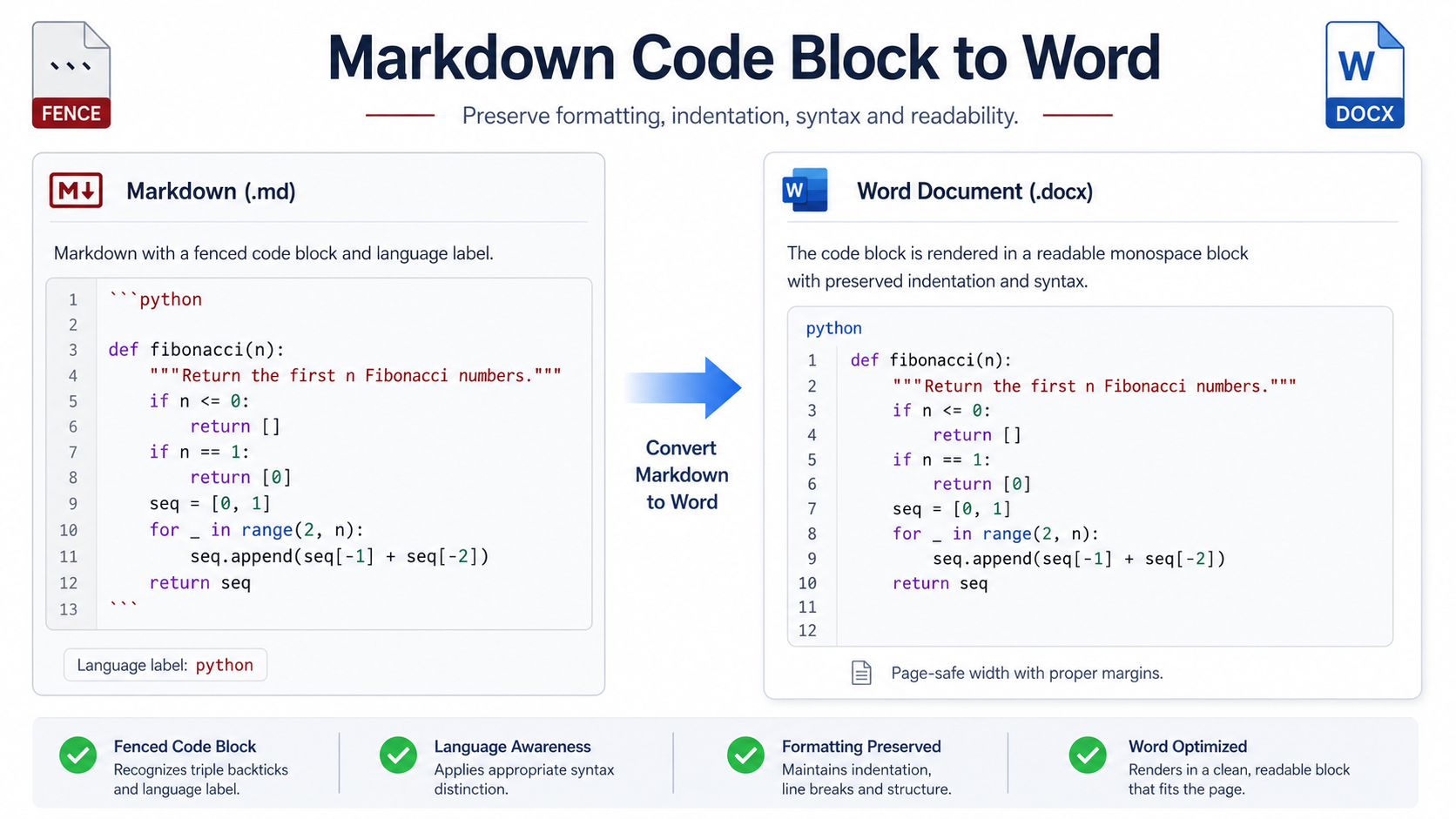
Task: Click 'if n <= 0:' in the Word panel
Action: pyautogui.click(x=941, y=411)
